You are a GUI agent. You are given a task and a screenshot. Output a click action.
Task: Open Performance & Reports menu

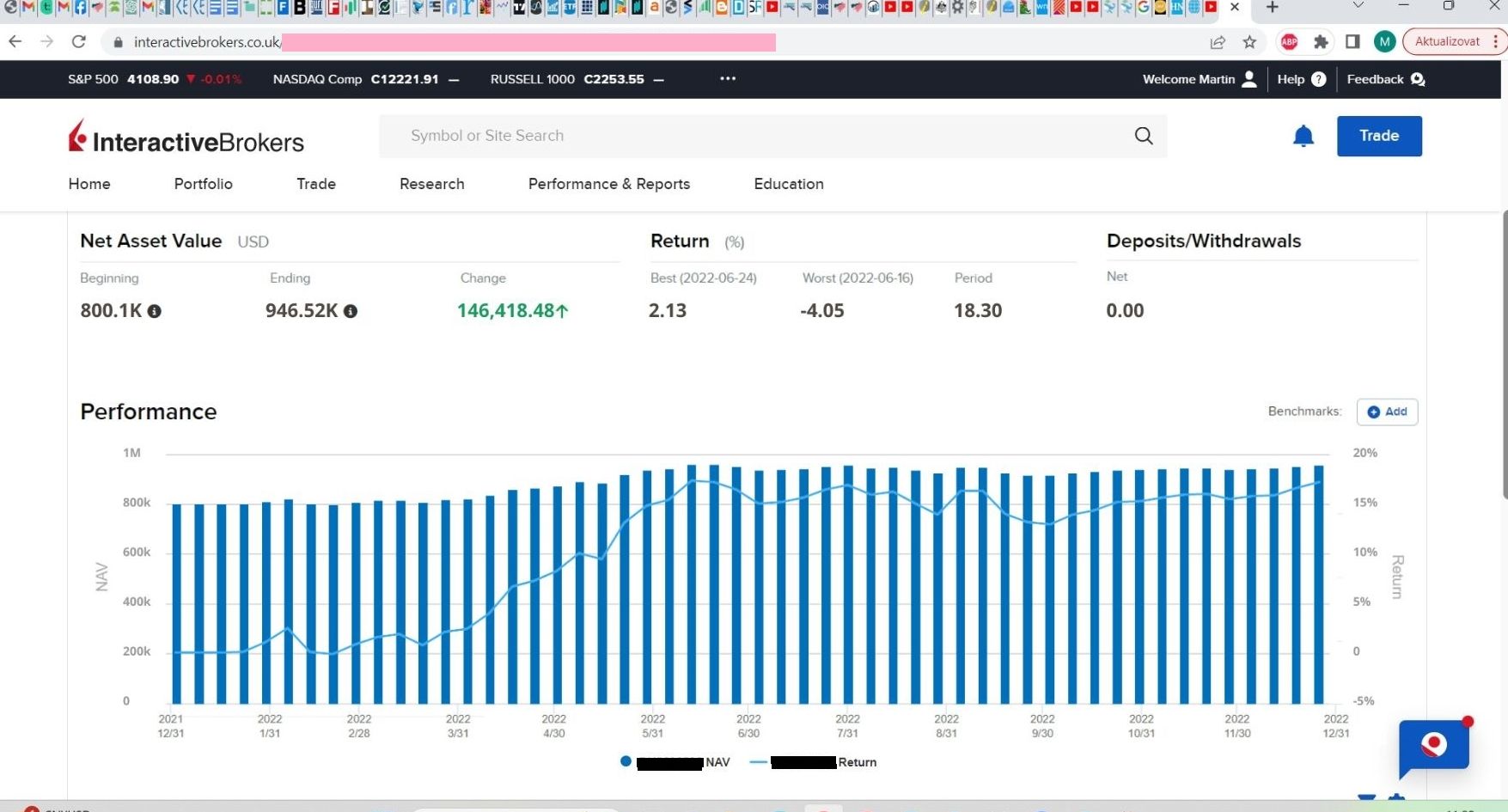pyautogui.click(x=609, y=184)
